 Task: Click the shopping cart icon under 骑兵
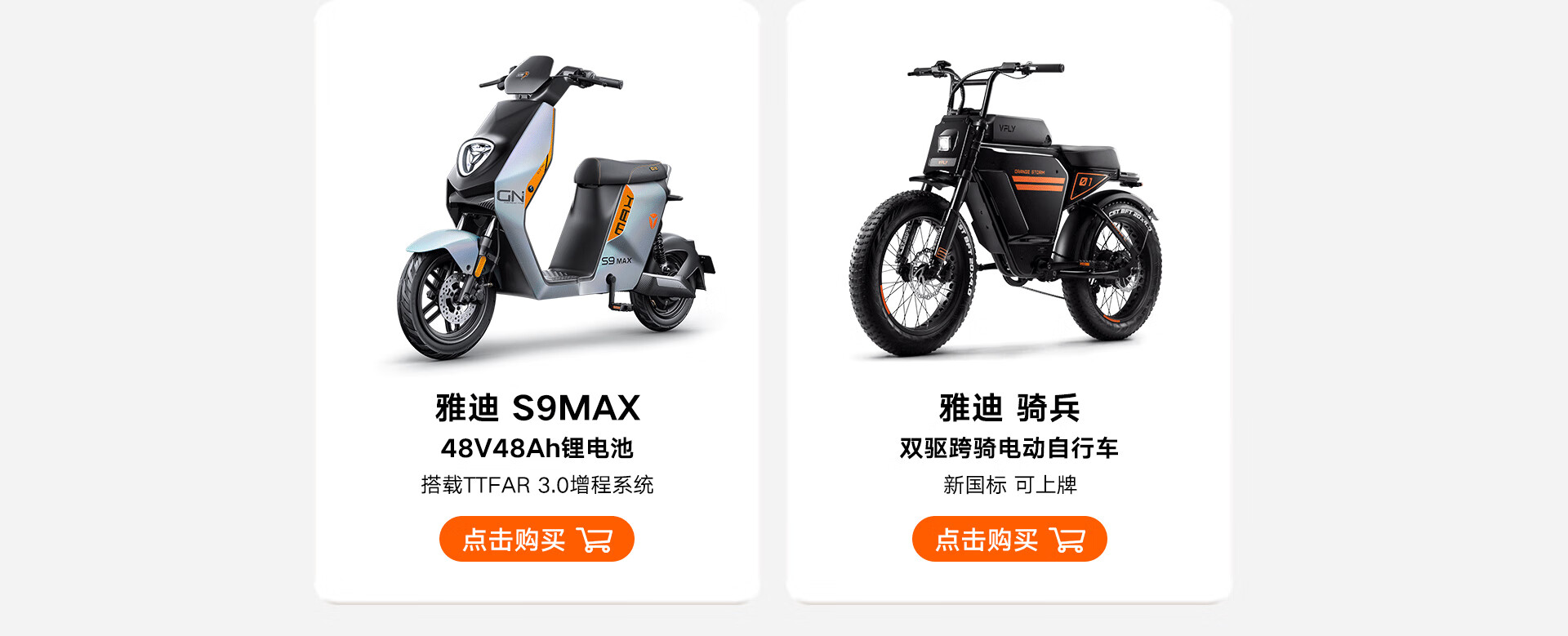click(1067, 540)
